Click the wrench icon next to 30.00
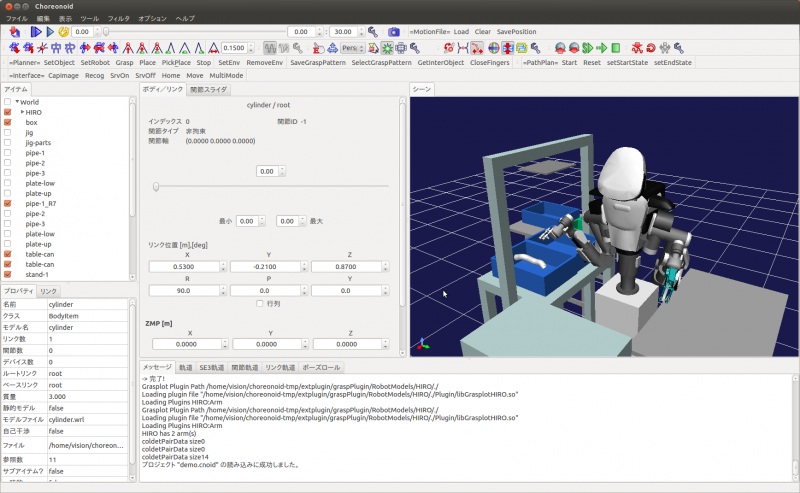The height and width of the screenshot is (493, 800). click(x=373, y=32)
